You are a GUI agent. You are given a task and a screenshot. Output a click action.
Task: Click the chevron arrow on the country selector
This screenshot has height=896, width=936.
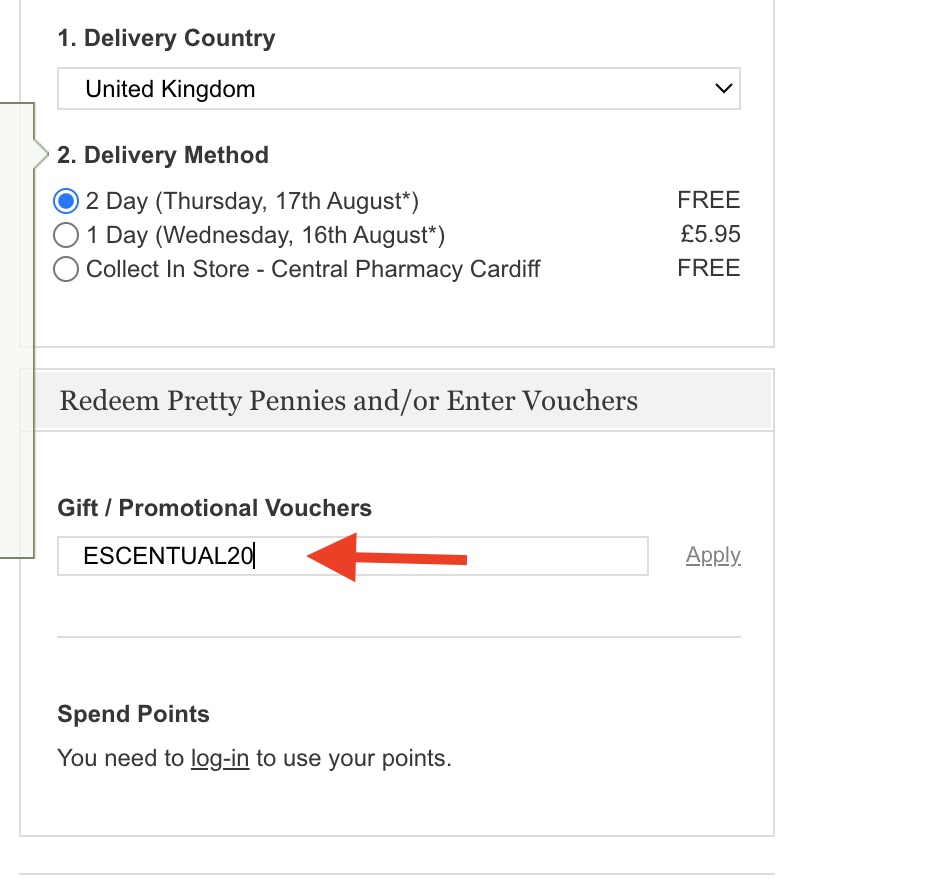pos(724,89)
